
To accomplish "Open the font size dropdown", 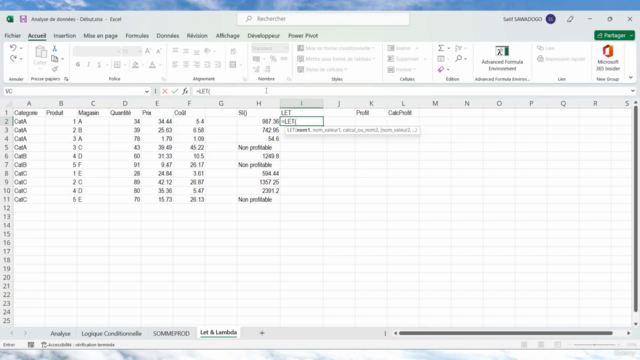I will (139, 51).
